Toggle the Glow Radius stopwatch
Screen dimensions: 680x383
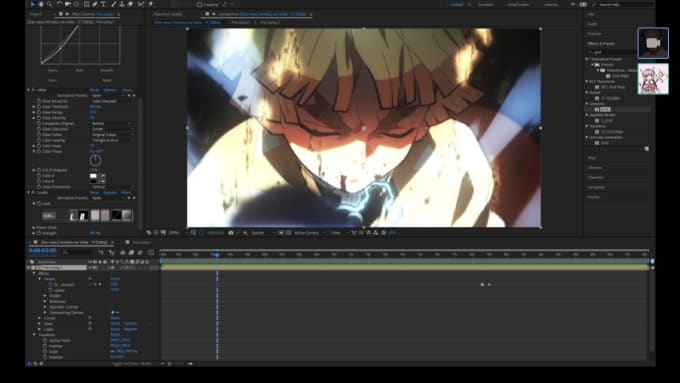(39, 112)
